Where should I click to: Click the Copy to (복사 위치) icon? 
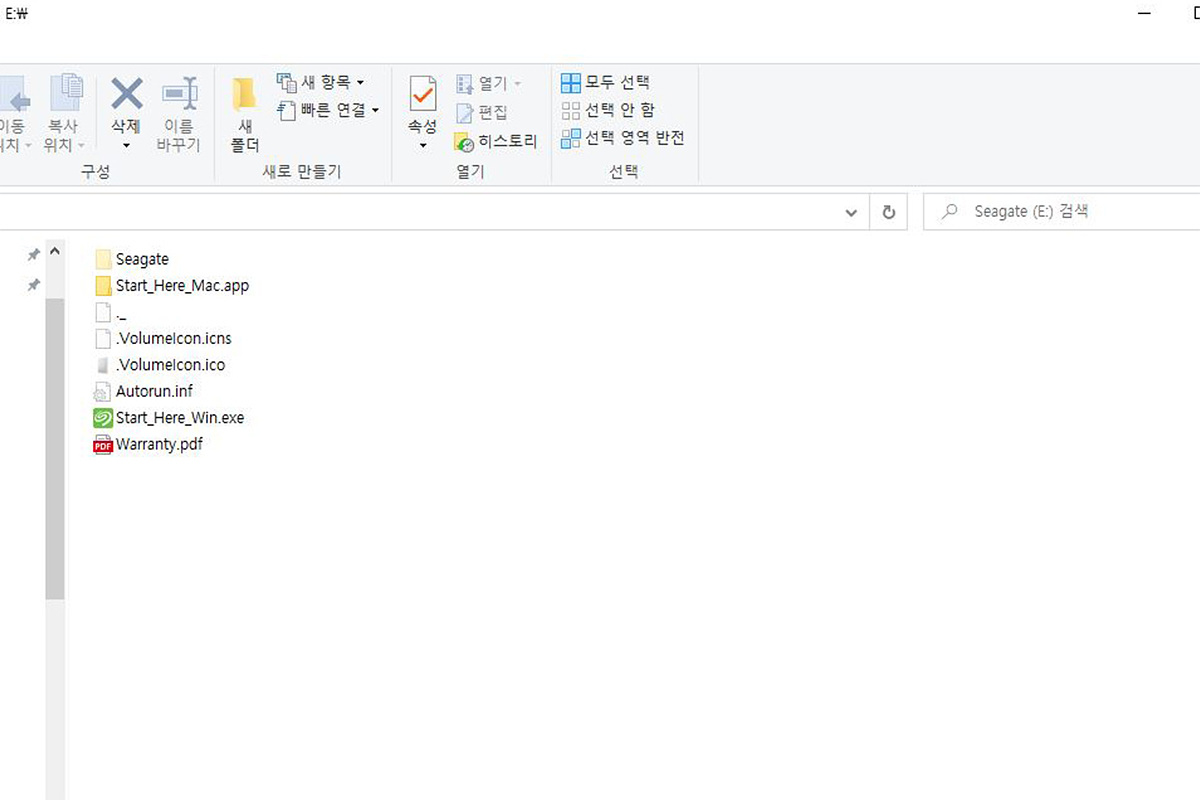point(65,93)
